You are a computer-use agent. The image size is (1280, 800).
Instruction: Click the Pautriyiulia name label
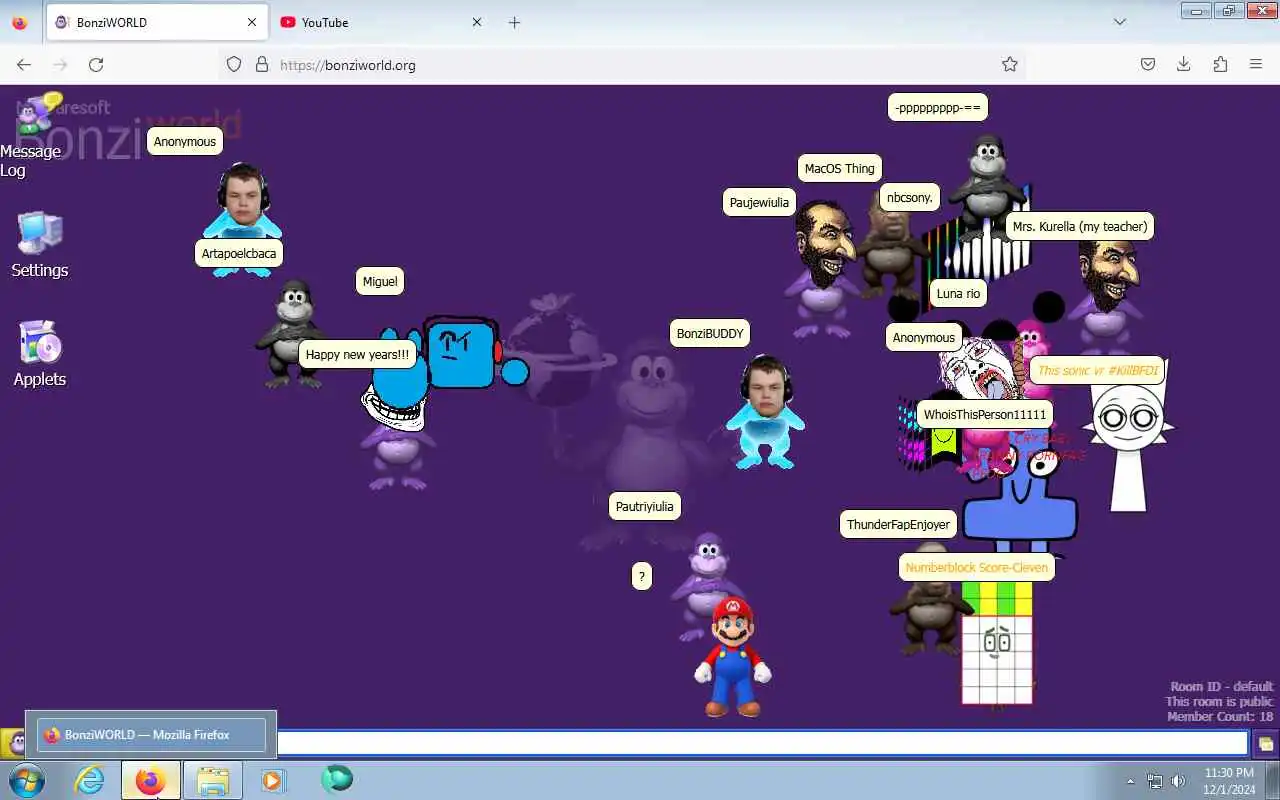tap(645, 506)
